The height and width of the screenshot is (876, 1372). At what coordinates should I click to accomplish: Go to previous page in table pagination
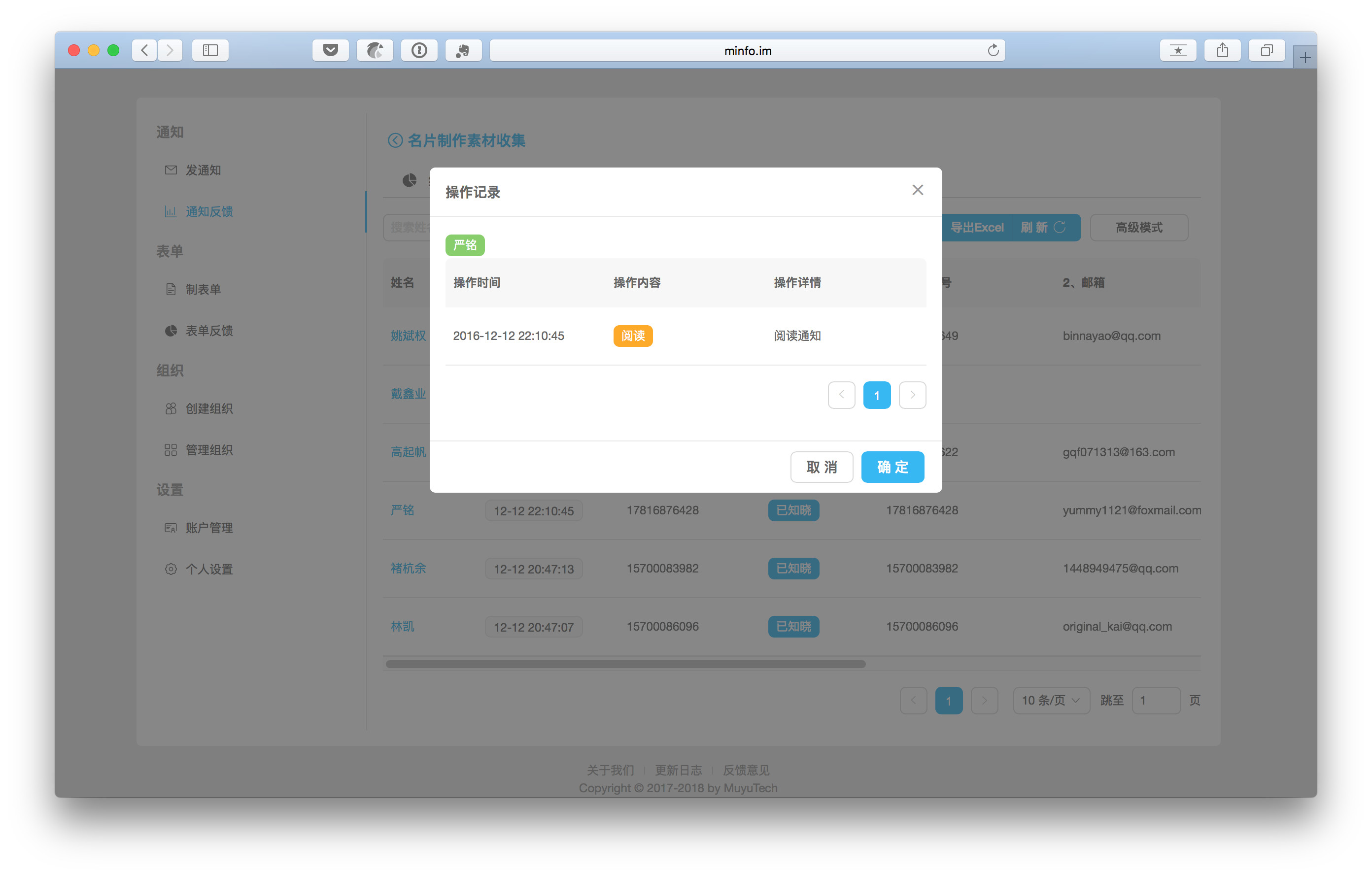(x=913, y=700)
